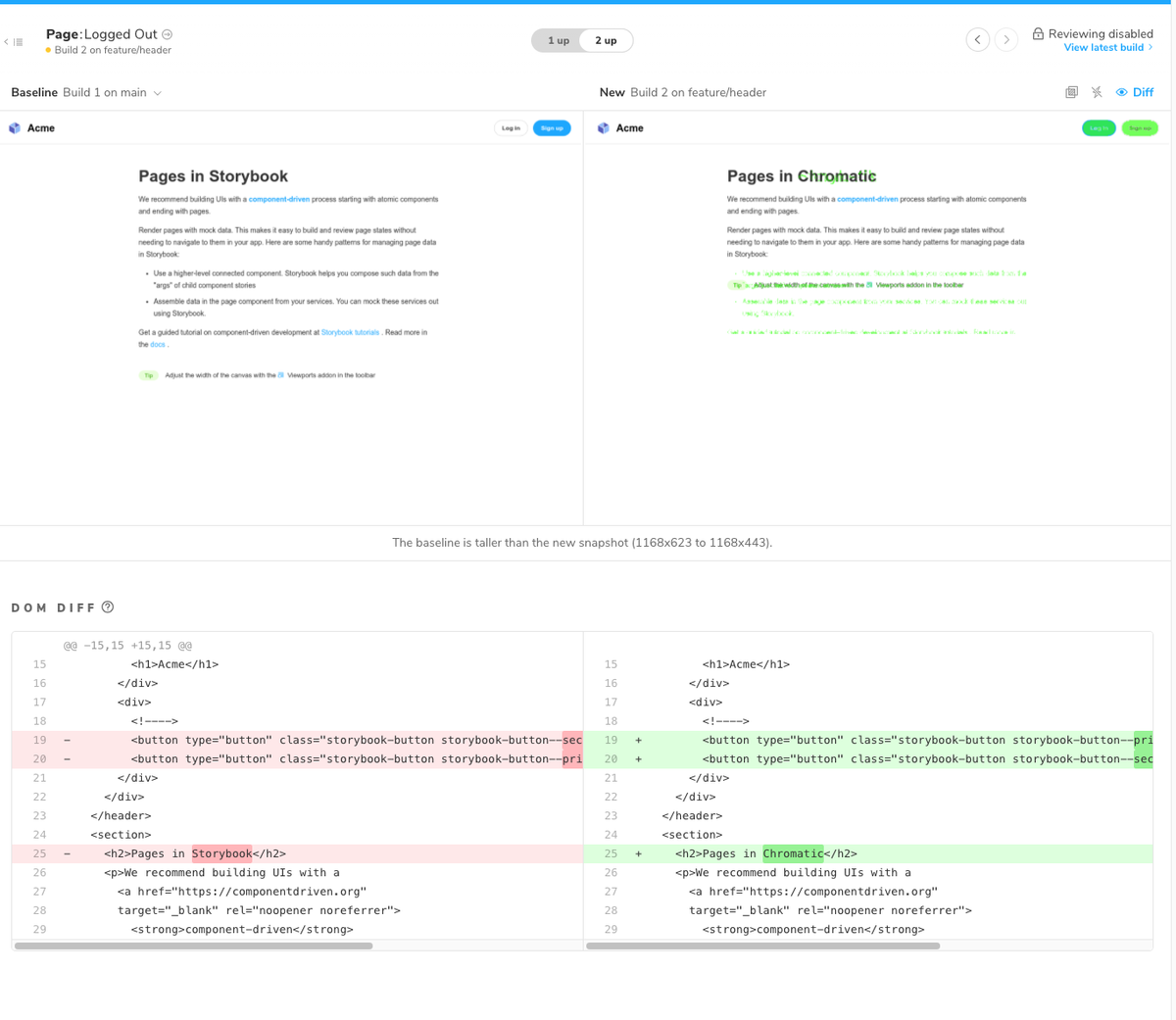Click component-driven link in baseline snapshot
Screen dimensions: 1176x1020
[279, 199]
